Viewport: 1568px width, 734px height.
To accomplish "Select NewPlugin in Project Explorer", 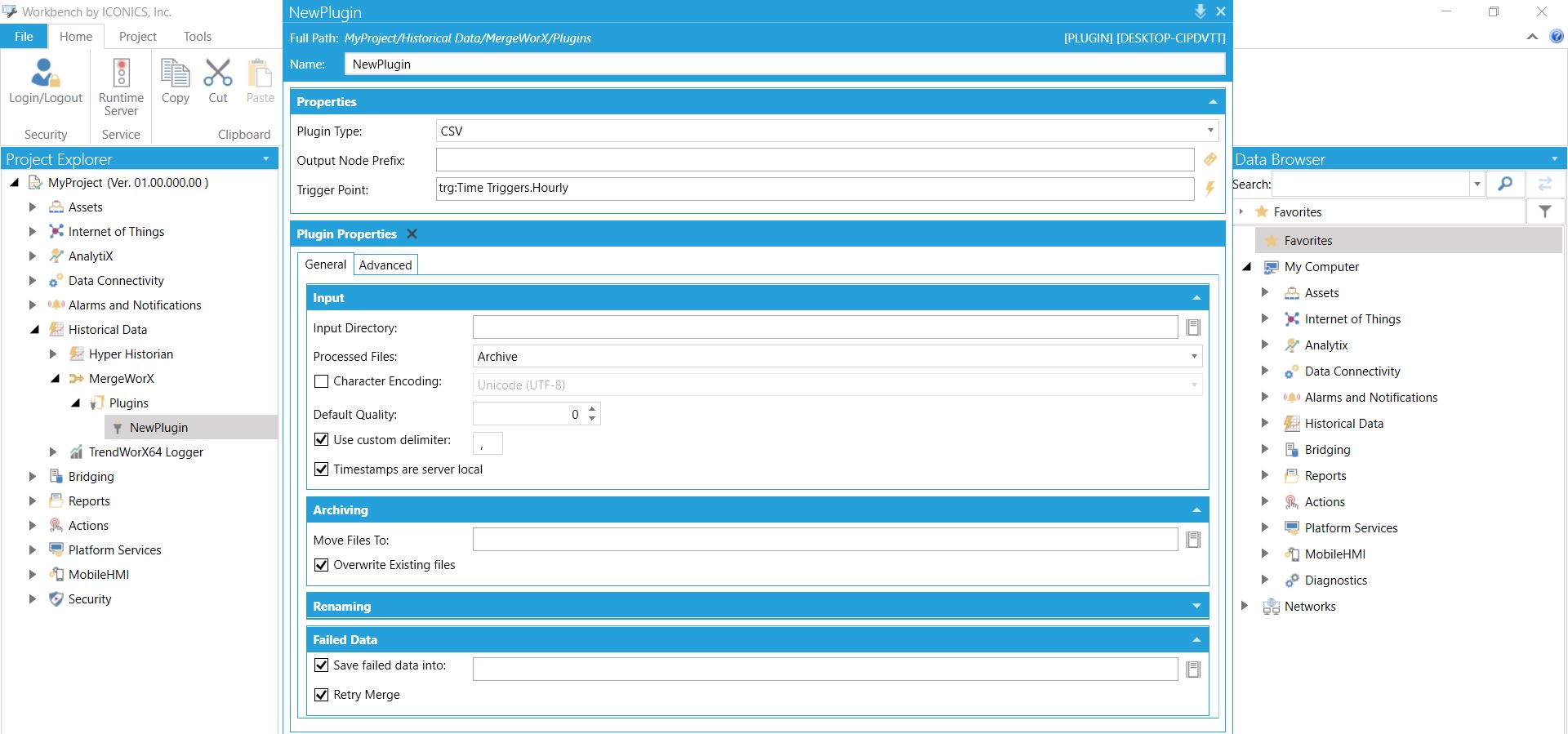I will pyautogui.click(x=158, y=428).
